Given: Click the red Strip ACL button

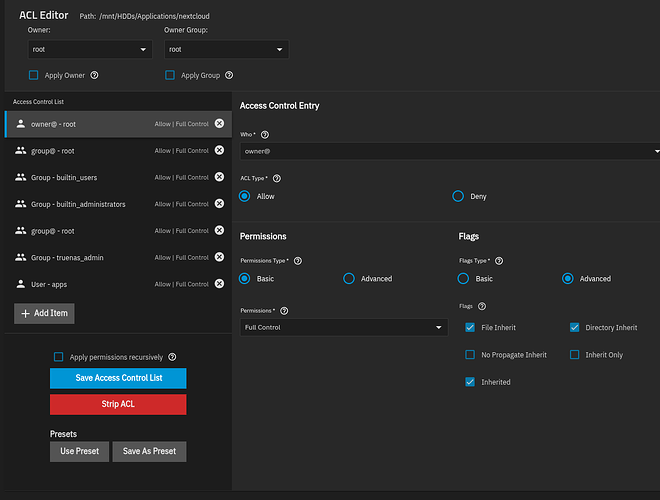Looking at the screenshot, I should pos(118,404).
